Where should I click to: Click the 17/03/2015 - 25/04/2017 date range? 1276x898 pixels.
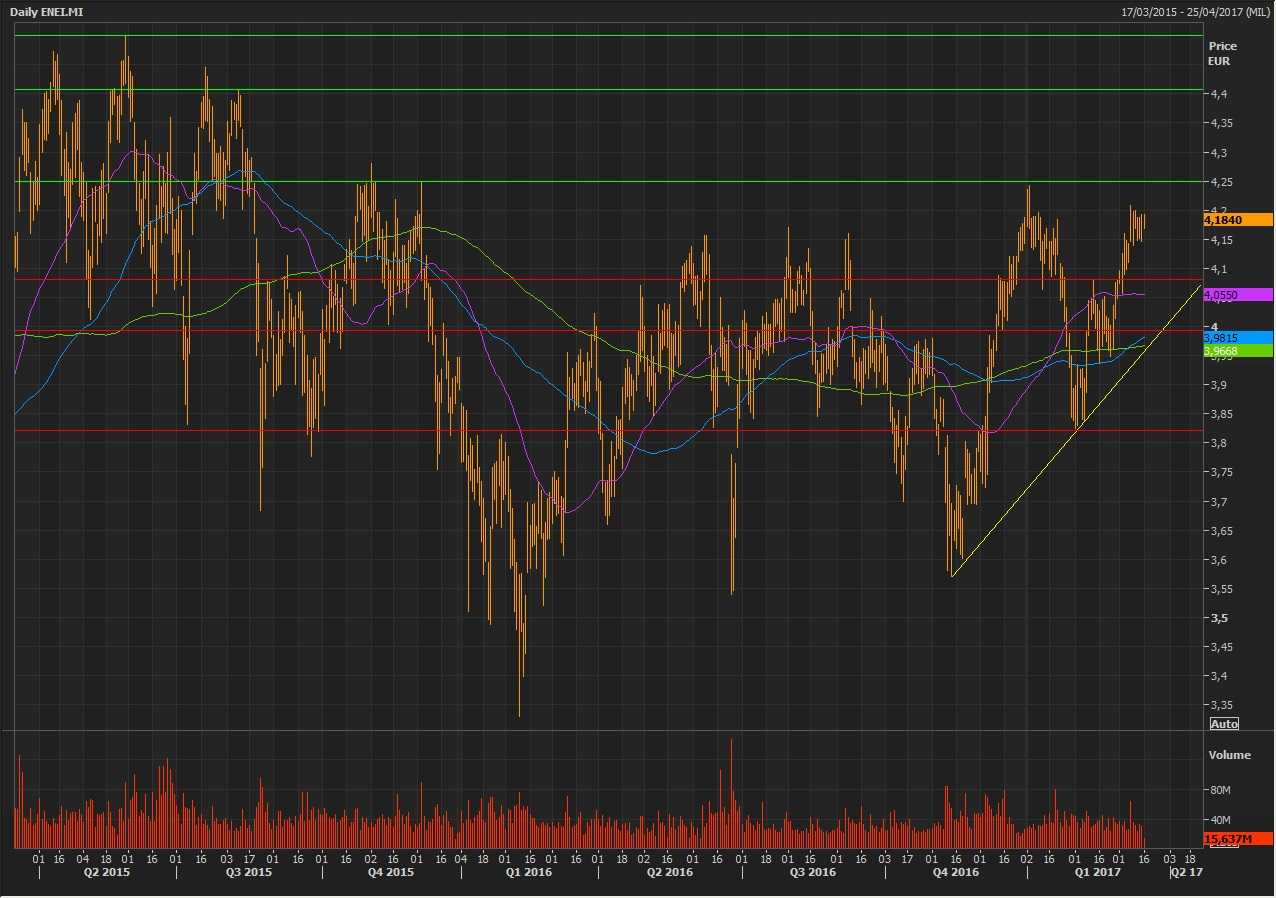click(x=1196, y=12)
